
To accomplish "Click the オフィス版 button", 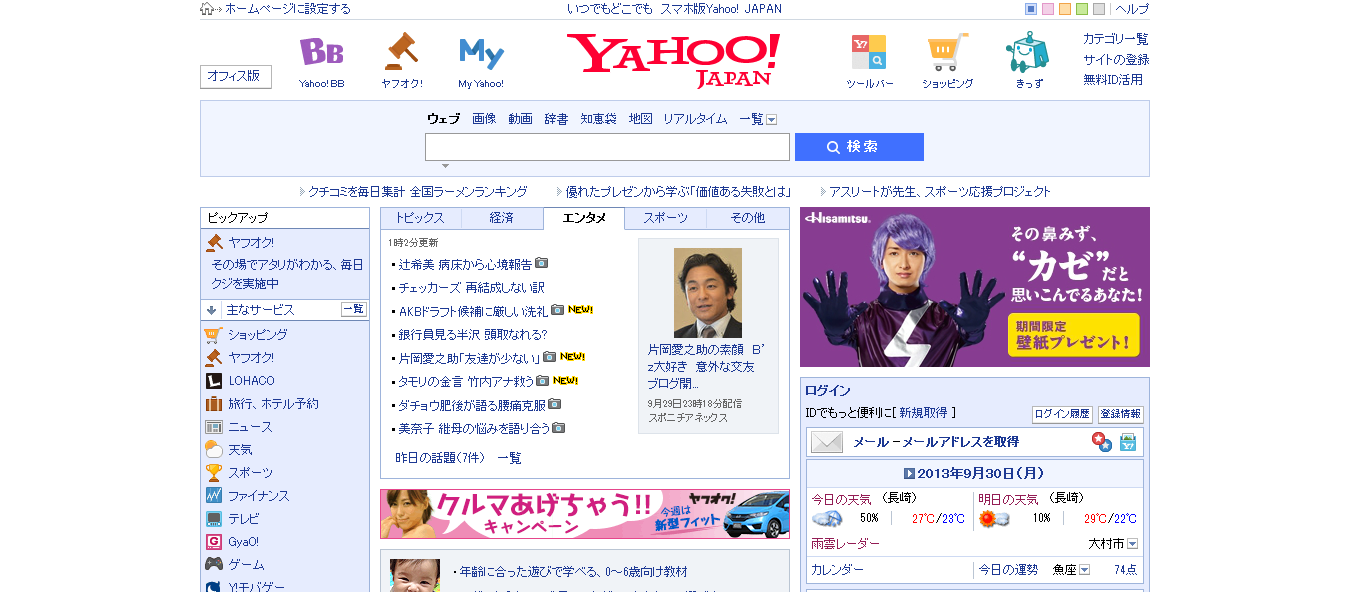I will tap(236, 77).
